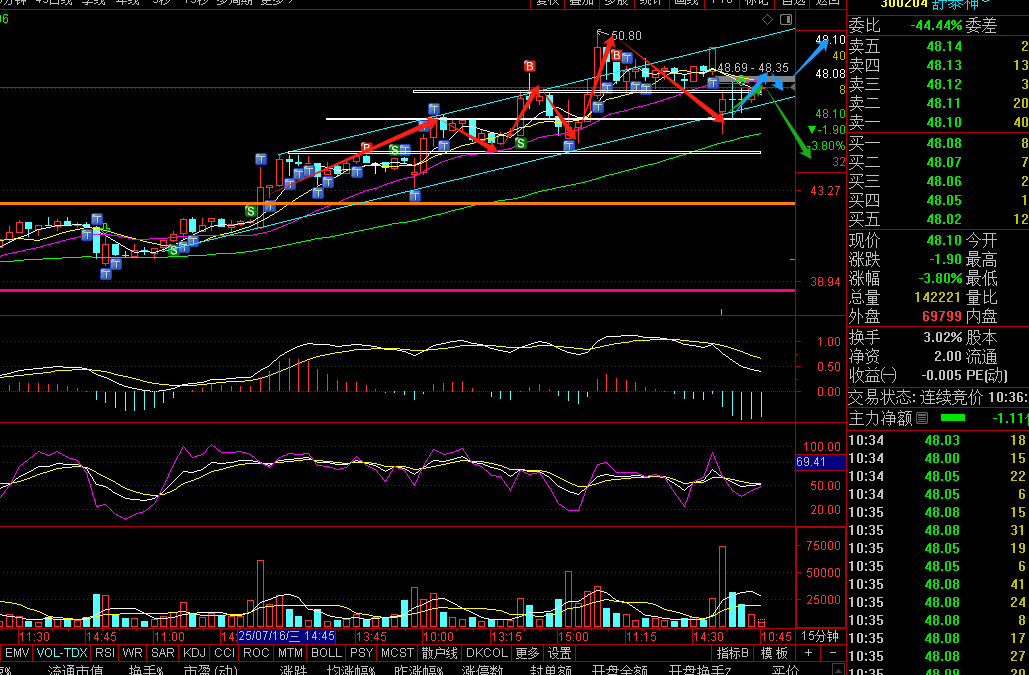
Task: Select the WR indicator tab
Action: click(x=133, y=653)
